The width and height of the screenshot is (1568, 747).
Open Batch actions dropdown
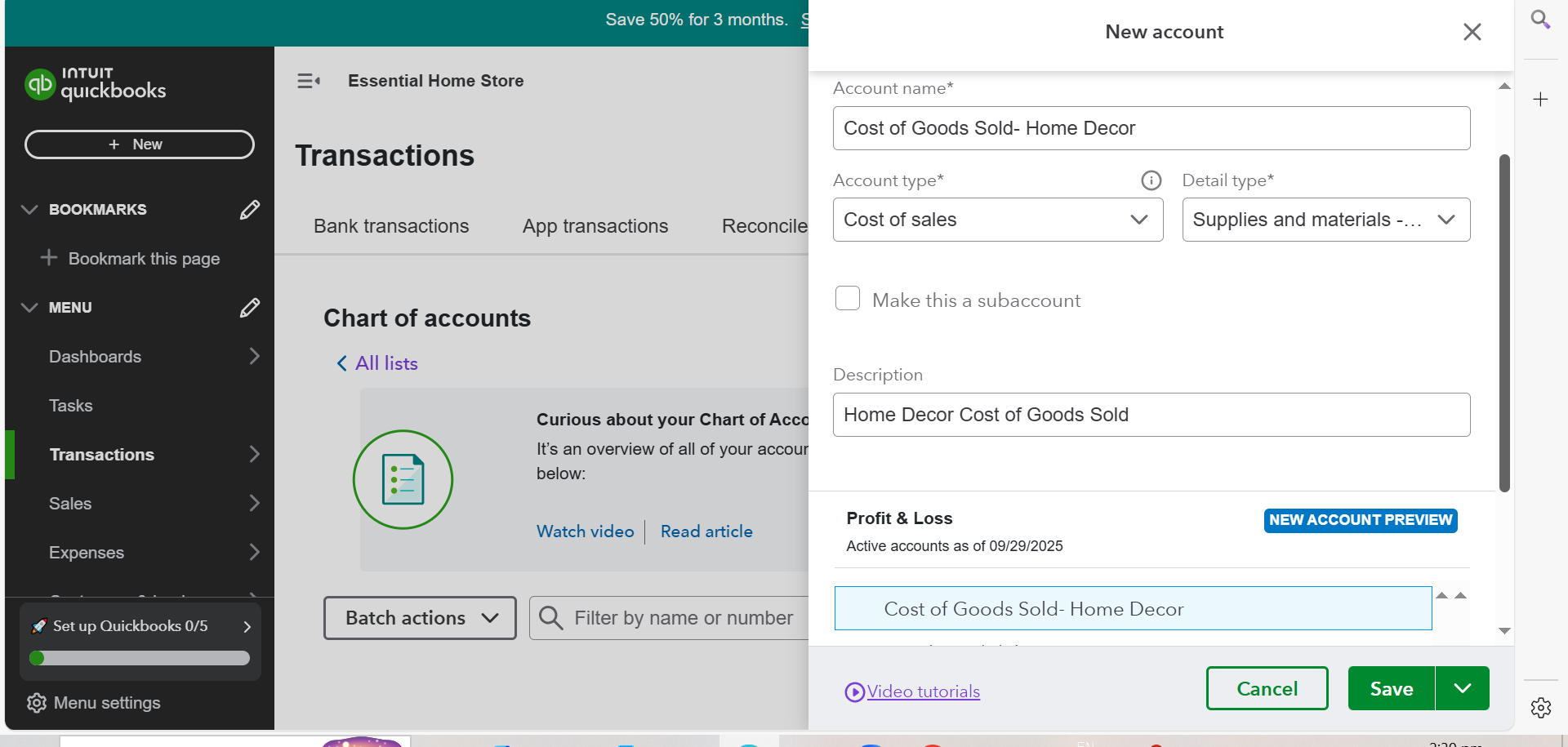pos(420,618)
